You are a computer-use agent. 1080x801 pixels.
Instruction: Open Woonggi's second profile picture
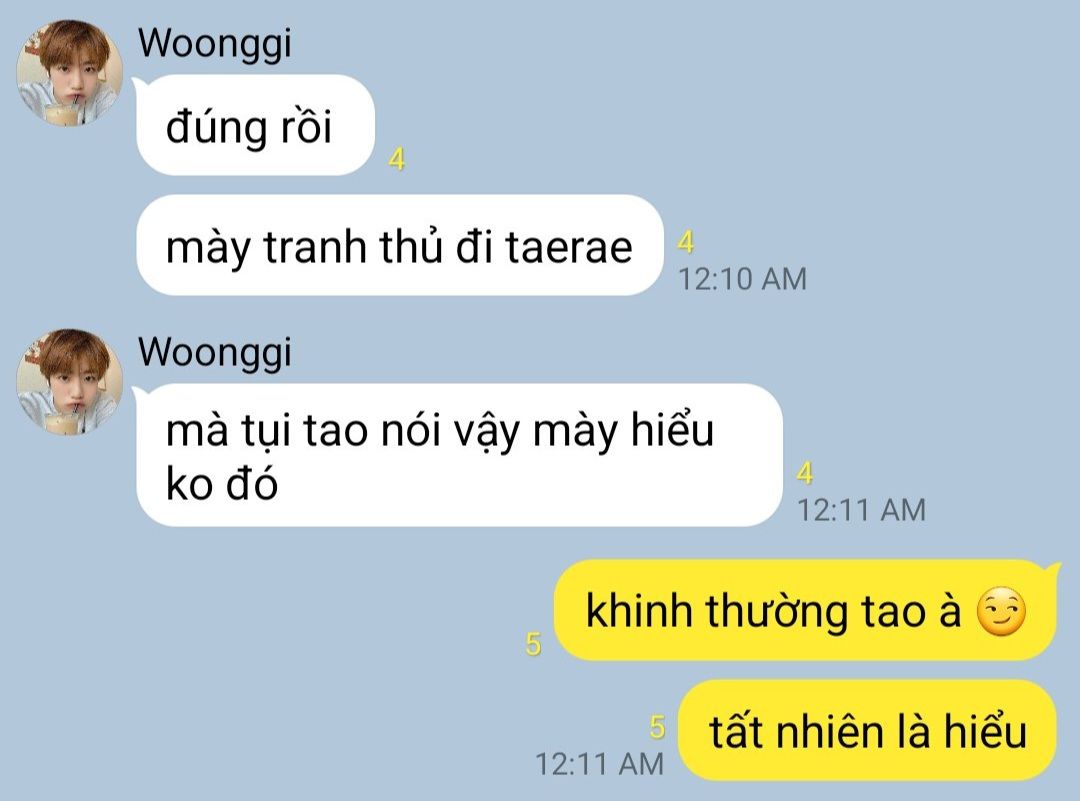[70, 382]
